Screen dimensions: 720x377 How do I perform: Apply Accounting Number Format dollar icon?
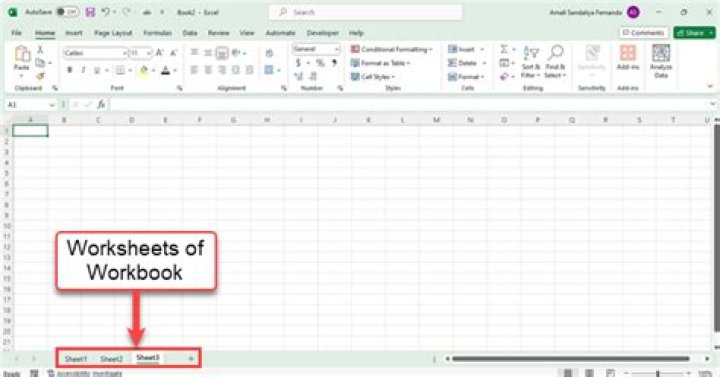tap(299, 63)
